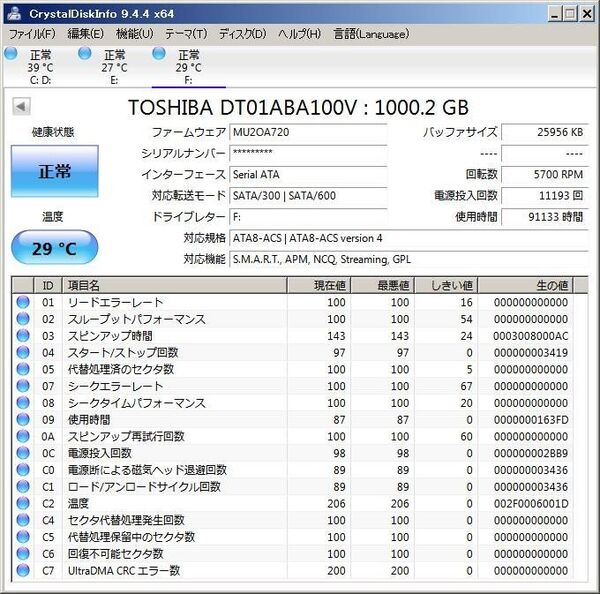Click status orb for スピンアップ再試行回数 row
The height and width of the screenshot is (594, 600).
click(x=23, y=436)
